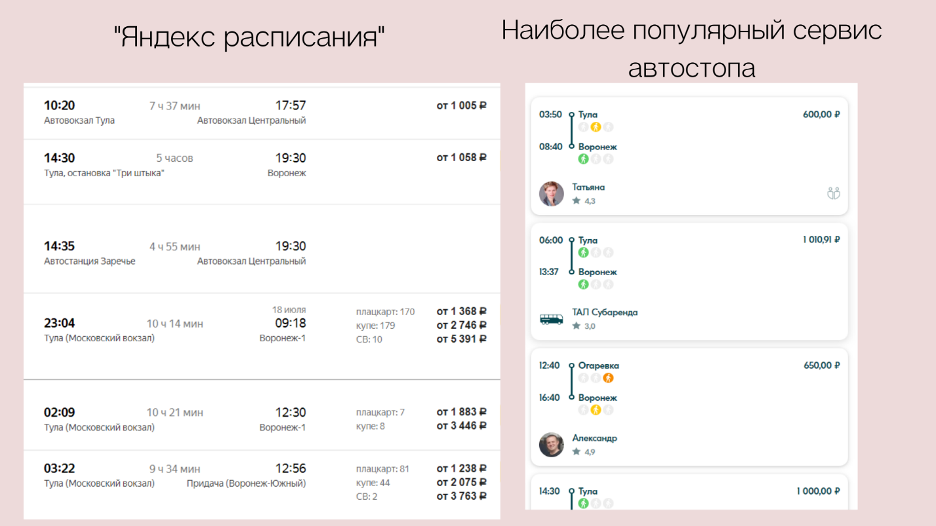Select the ride priced 1 000,00 ₽
The width and height of the screenshot is (936, 526).
689,492
